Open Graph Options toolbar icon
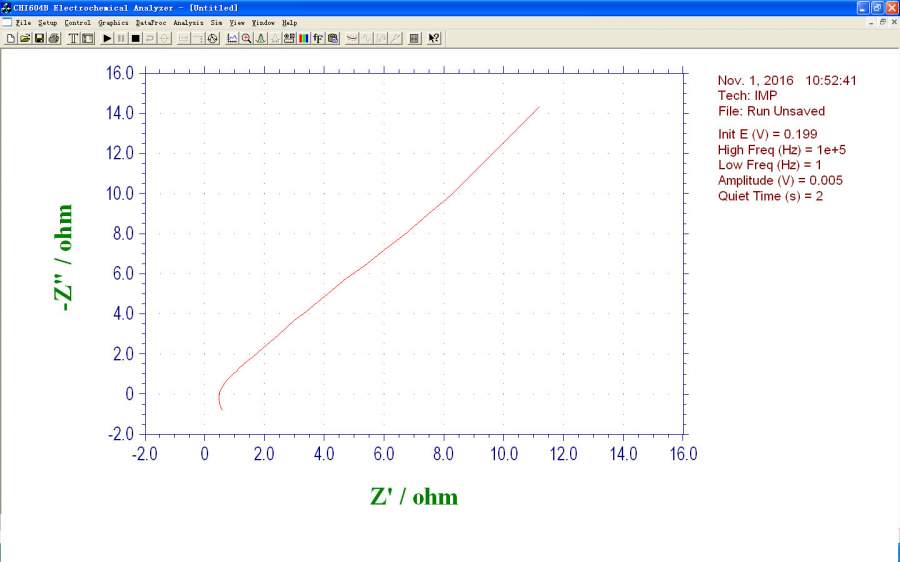This screenshot has width=900, height=562. pyautogui.click(x=289, y=38)
